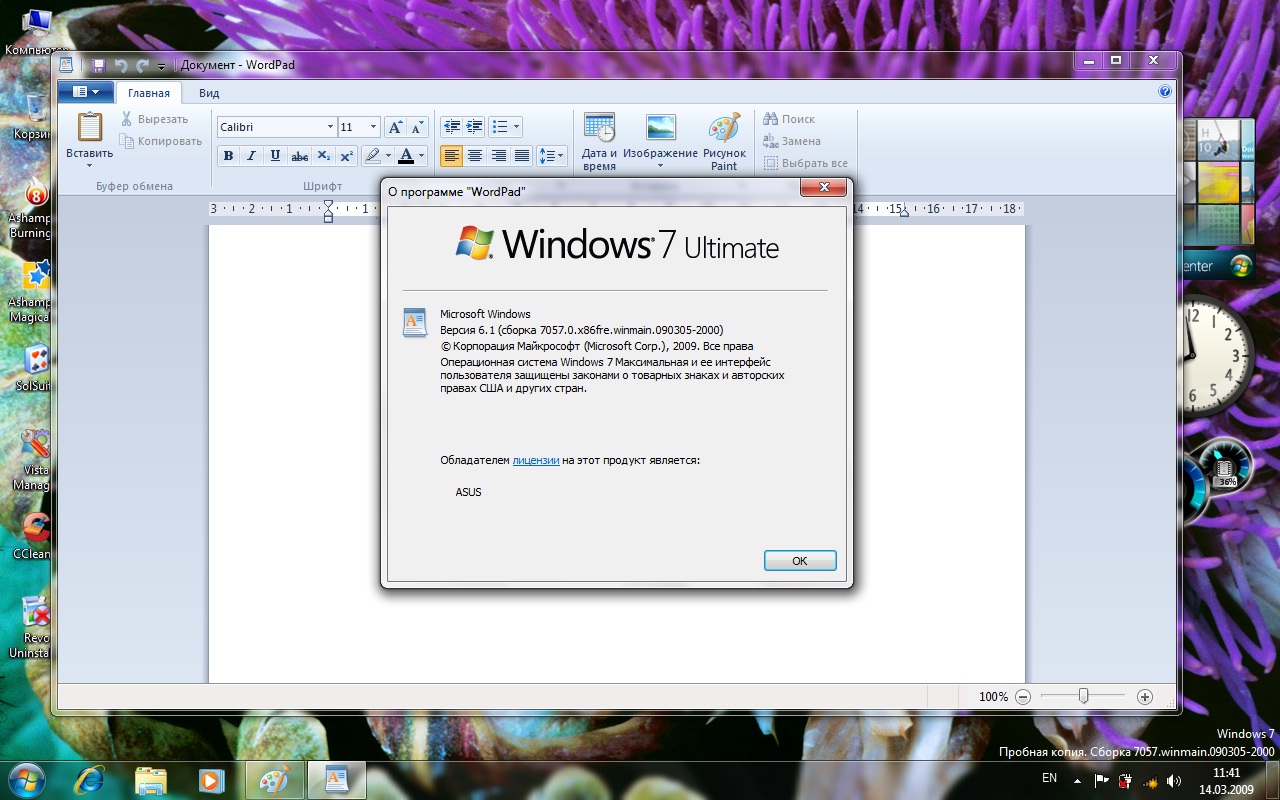Switch to the Главная ribbon tab
Image resolution: width=1280 pixels, height=800 pixels.
coord(148,93)
